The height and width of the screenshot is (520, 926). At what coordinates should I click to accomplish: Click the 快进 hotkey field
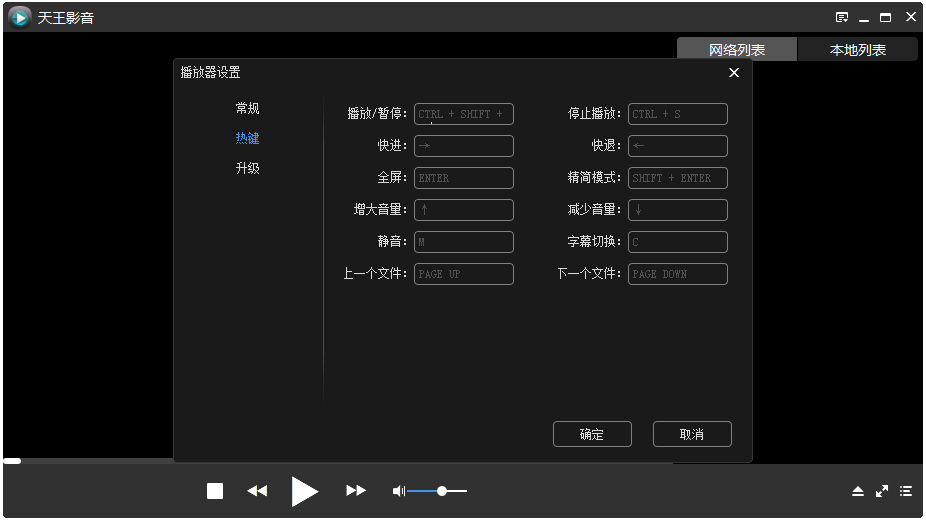click(464, 146)
